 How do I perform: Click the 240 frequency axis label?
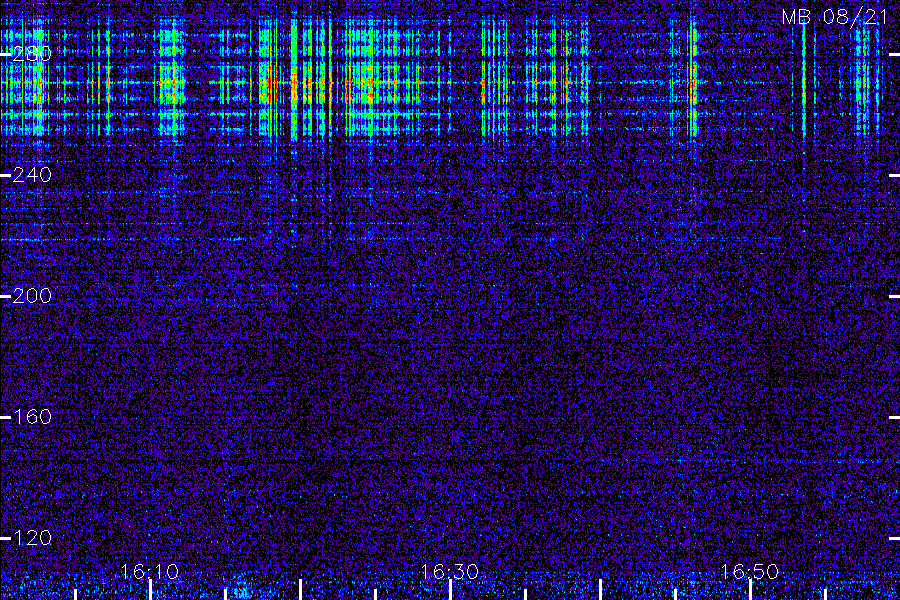pyautogui.click(x=32, y=175)
